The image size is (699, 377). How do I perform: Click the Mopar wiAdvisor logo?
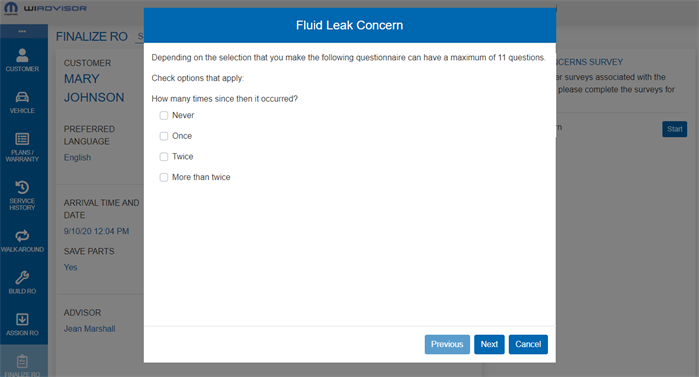[x=45, y=8]
